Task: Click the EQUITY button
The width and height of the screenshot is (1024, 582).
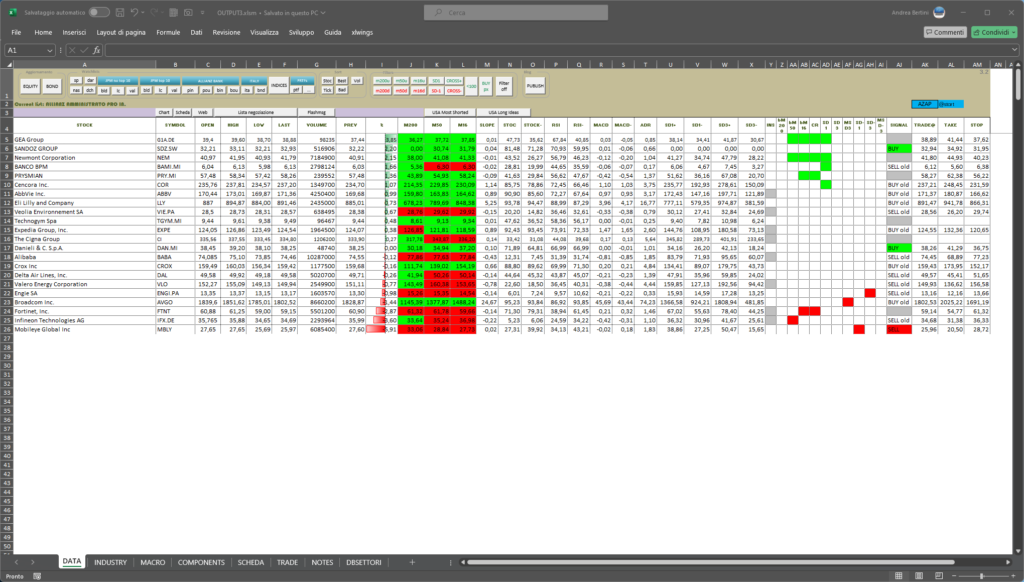Action: point(30,86)
